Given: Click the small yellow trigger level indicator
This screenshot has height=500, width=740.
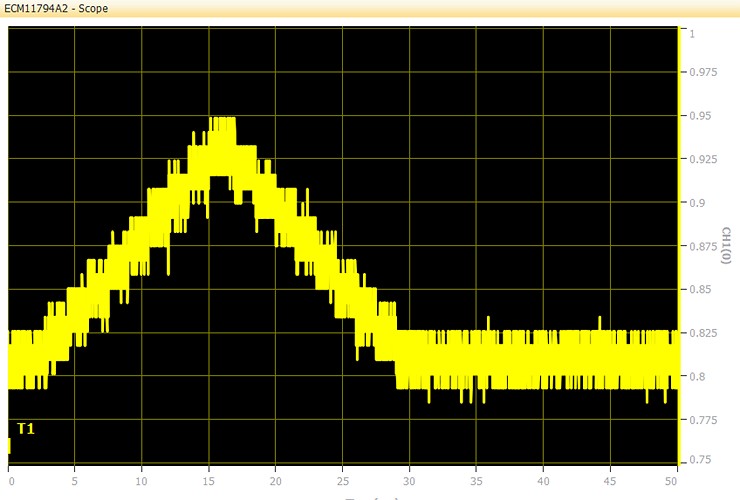Looking at the screenshot, I should coord(8,445).
